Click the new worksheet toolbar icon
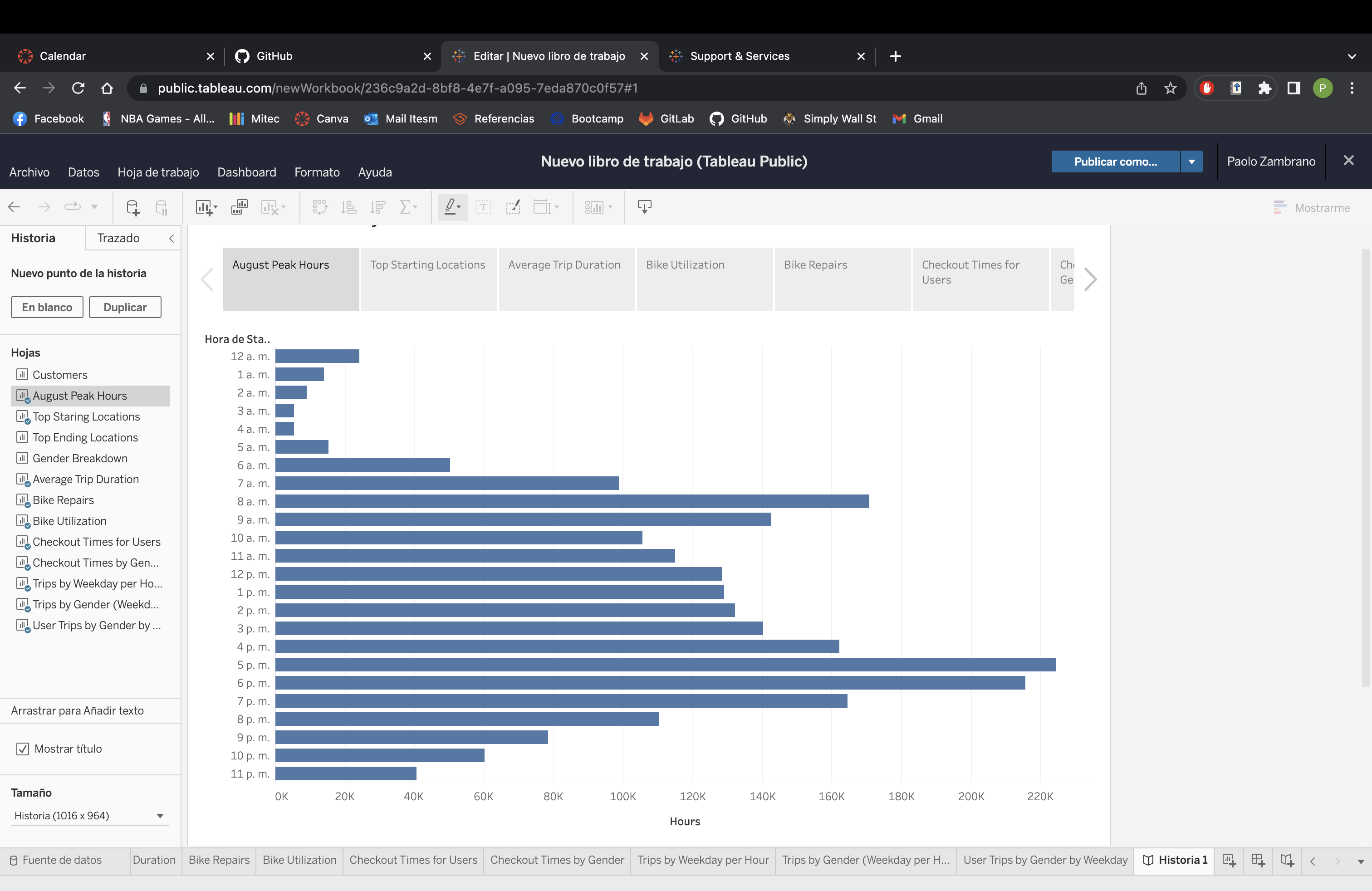 [204, 207]
